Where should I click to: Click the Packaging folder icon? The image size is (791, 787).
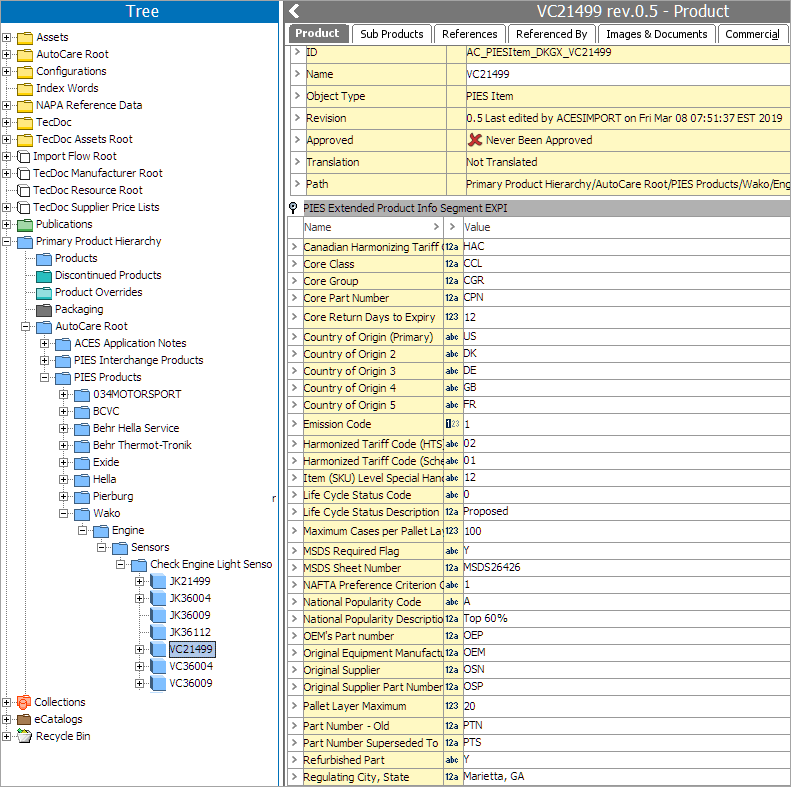[44, 309]
